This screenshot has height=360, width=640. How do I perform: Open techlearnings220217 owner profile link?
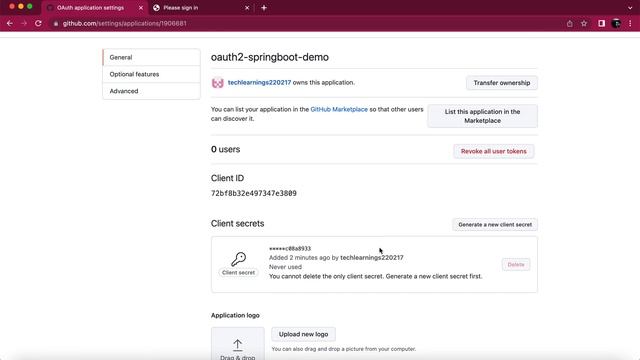click(259, 82)
